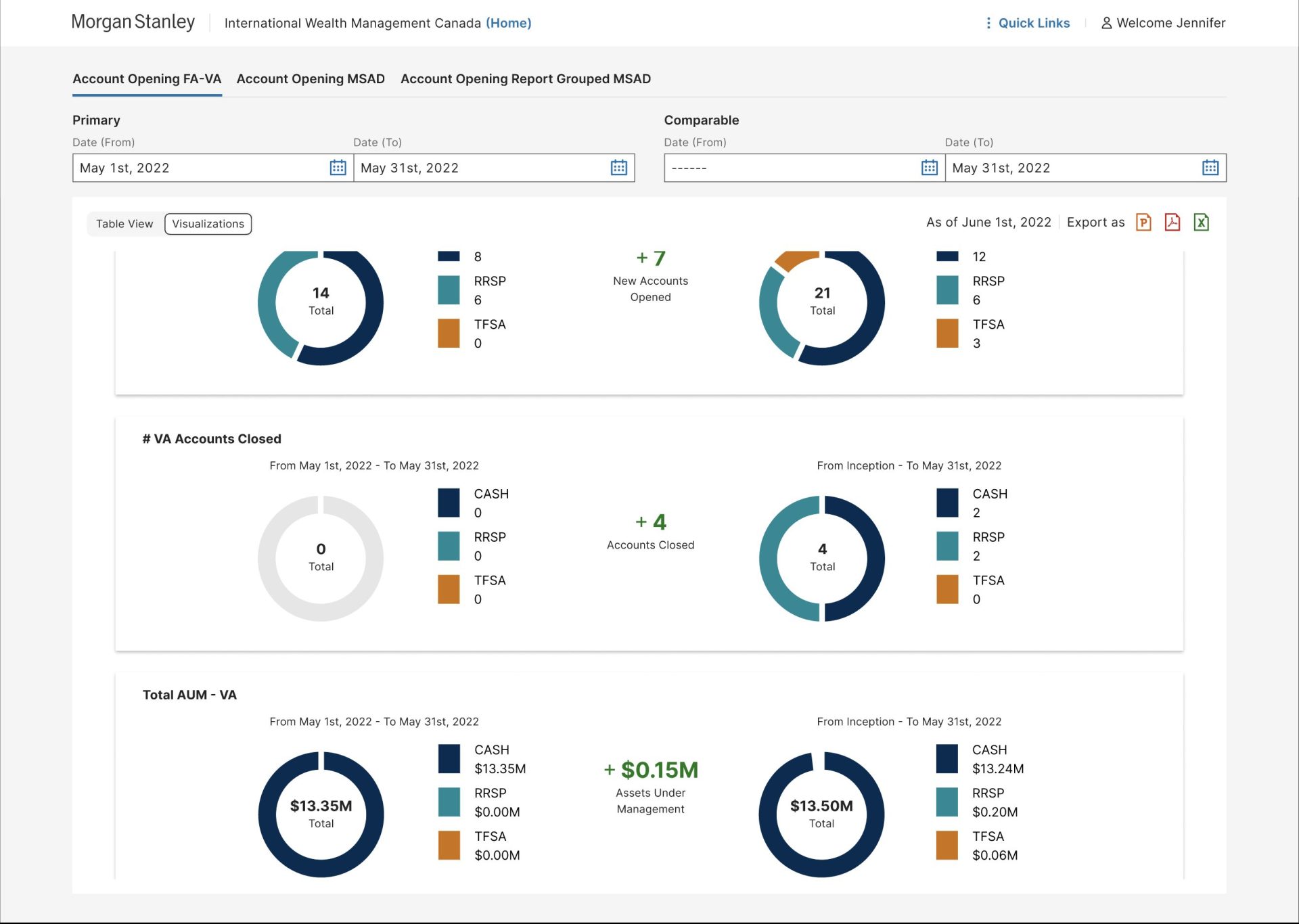Click '+ $0.15M' Assets Under Management value
Image resolution: width=1299 pixels, height=924 pixels.
[x=651, y=770]
